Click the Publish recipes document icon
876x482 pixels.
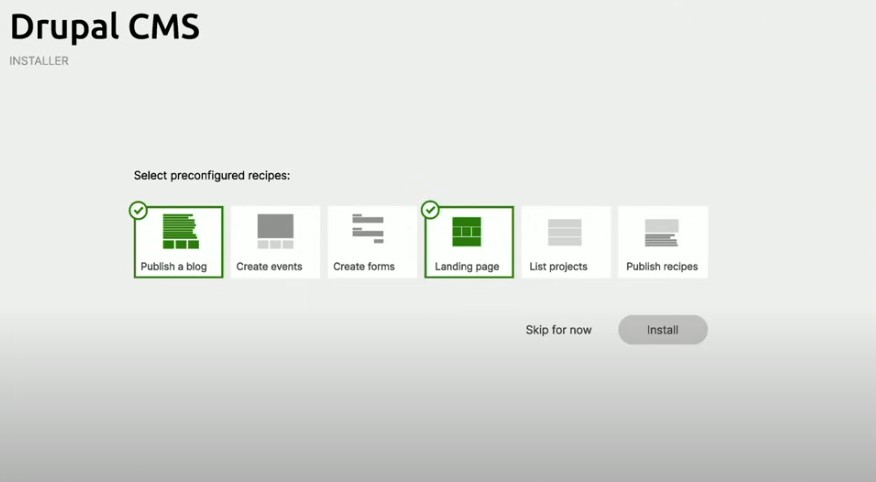click(661, 232)
